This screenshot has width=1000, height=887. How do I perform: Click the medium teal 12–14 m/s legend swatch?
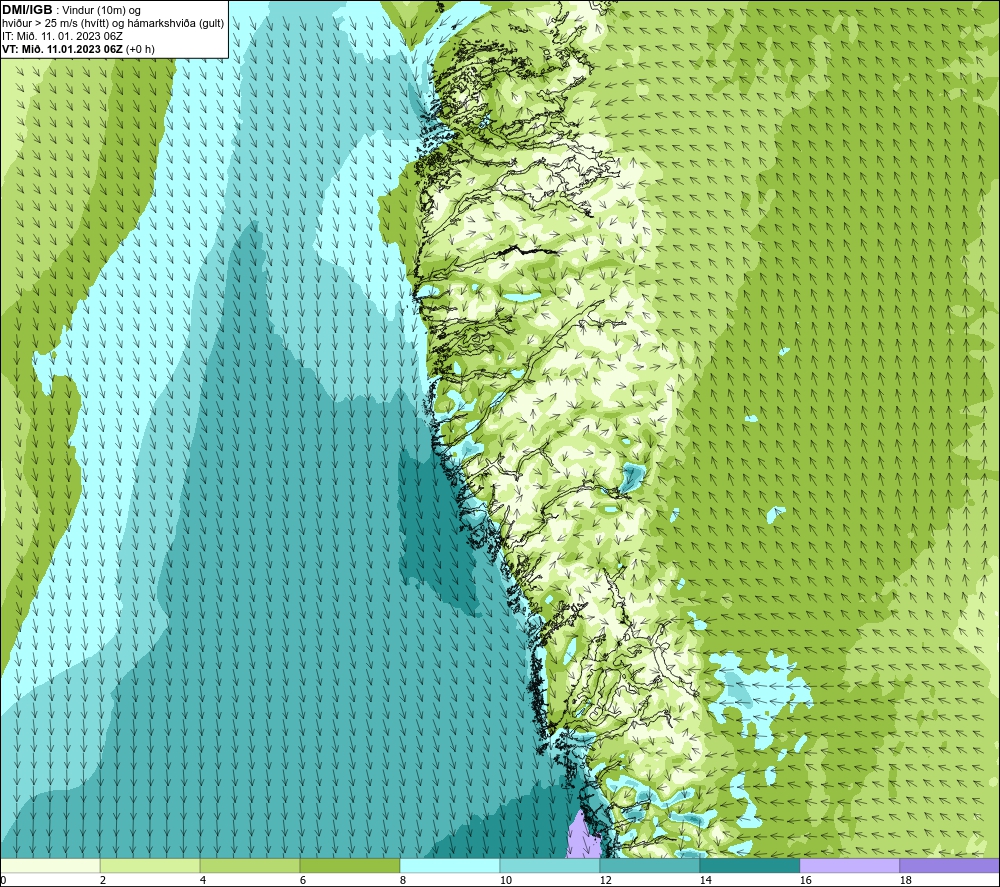pos(650,865)
